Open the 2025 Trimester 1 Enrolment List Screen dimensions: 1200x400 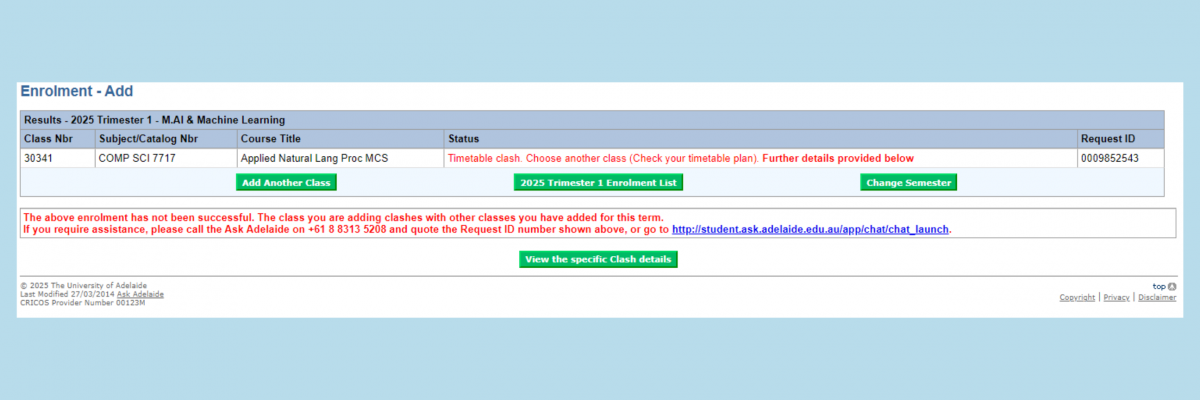click(x=599, y=182)
